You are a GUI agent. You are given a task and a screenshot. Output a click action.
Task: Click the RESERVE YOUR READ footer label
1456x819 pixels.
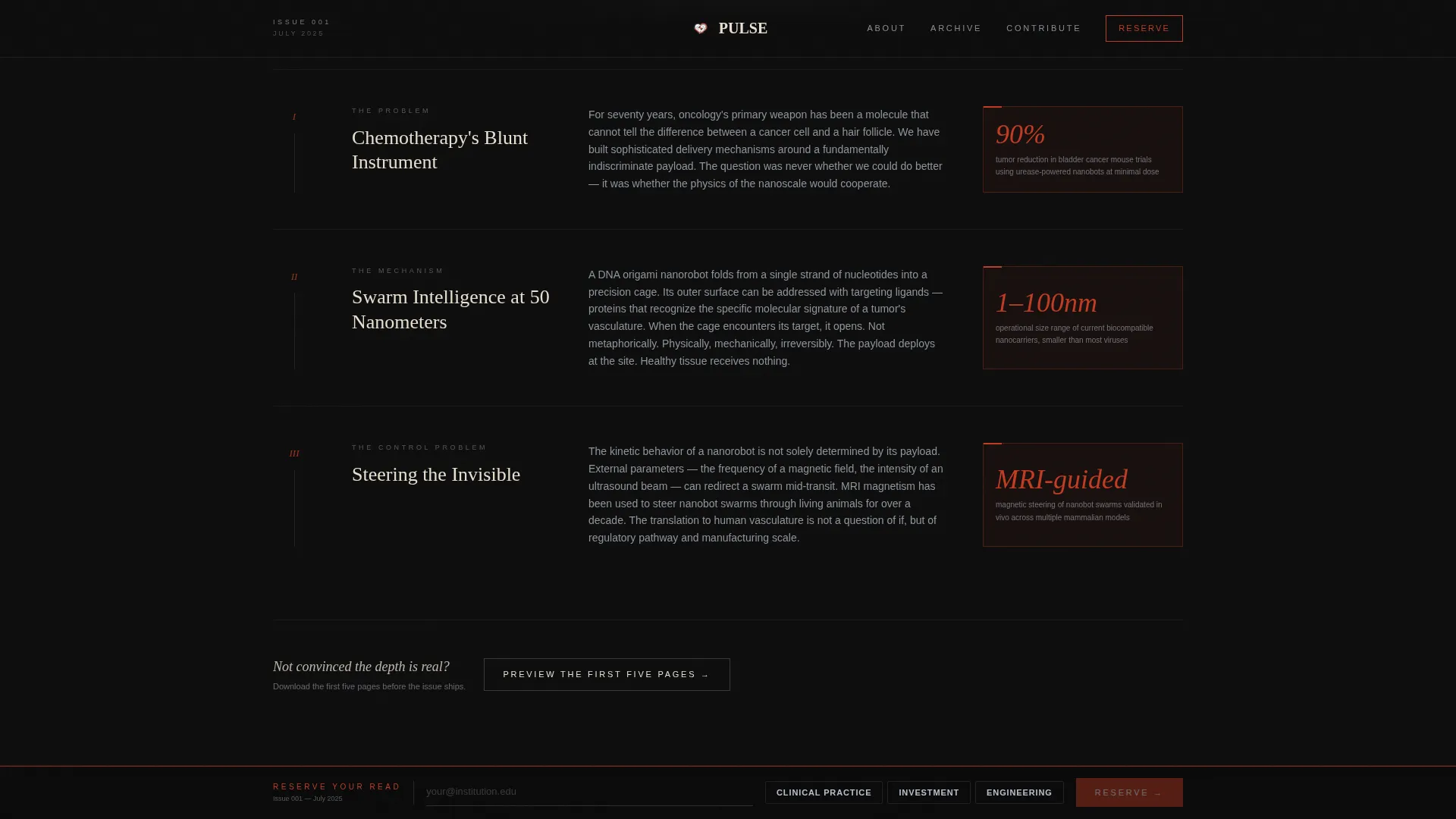[x=337, y=786]
